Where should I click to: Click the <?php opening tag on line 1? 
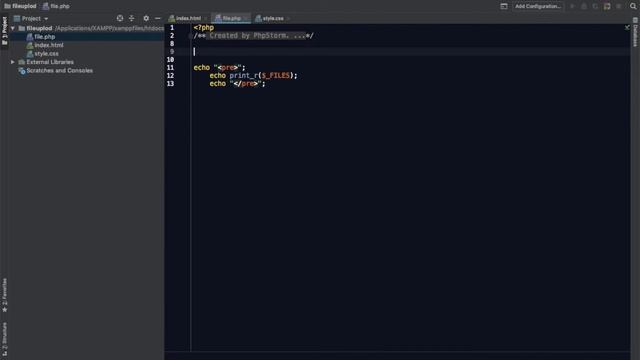click(204, 28)
